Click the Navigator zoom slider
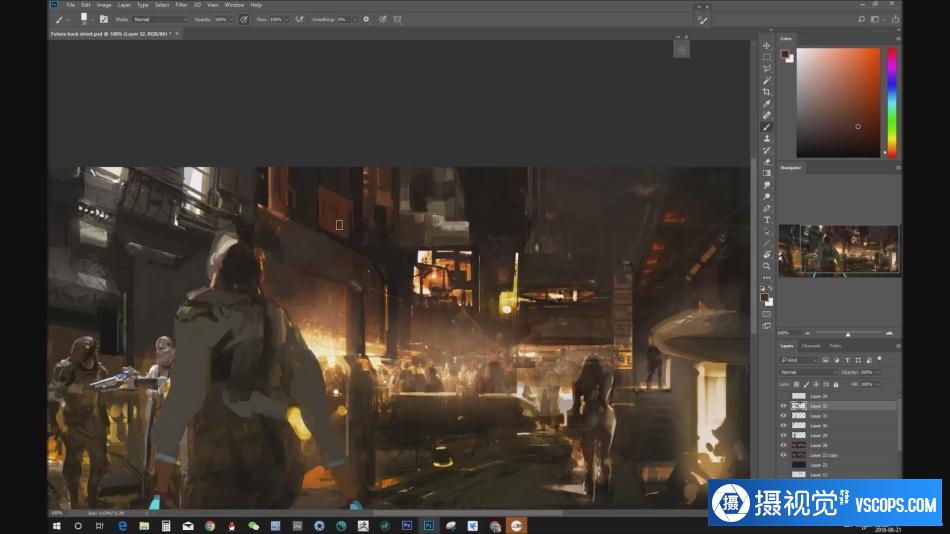 point(848,333)
